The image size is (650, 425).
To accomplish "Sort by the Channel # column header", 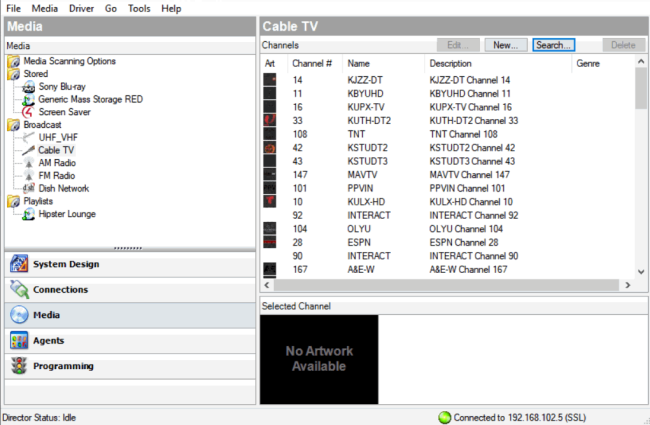I will coord(314,63).
